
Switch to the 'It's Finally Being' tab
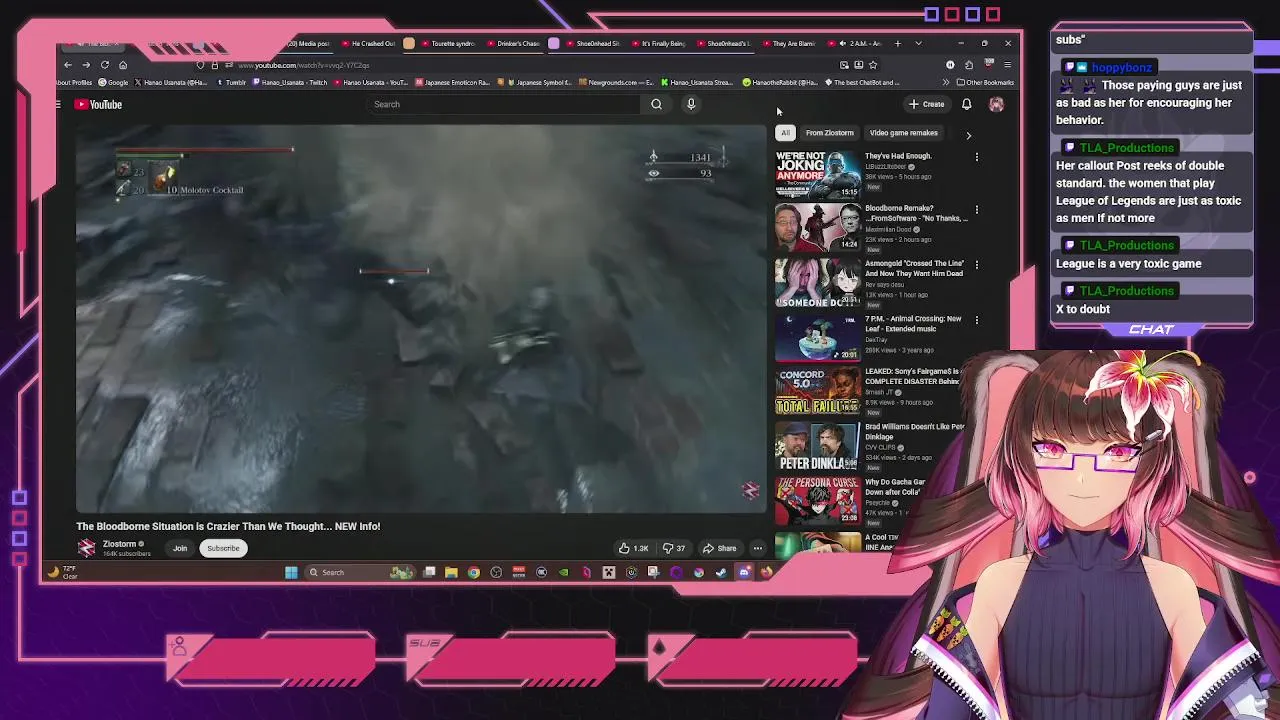click(x=658, y=43)
